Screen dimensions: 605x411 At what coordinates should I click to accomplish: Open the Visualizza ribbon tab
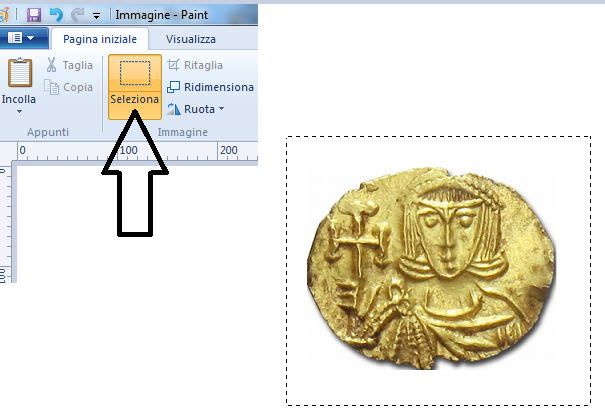coord(191,39)
